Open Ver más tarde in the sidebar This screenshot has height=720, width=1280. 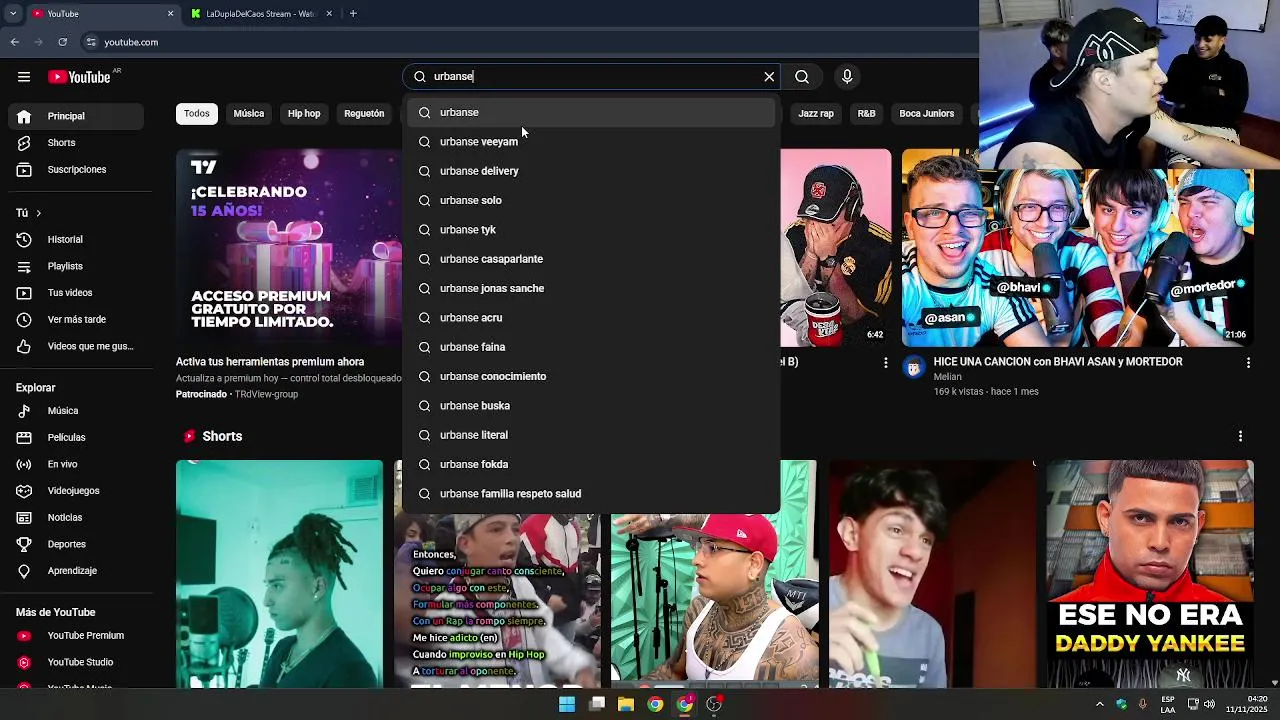(78, 320)
